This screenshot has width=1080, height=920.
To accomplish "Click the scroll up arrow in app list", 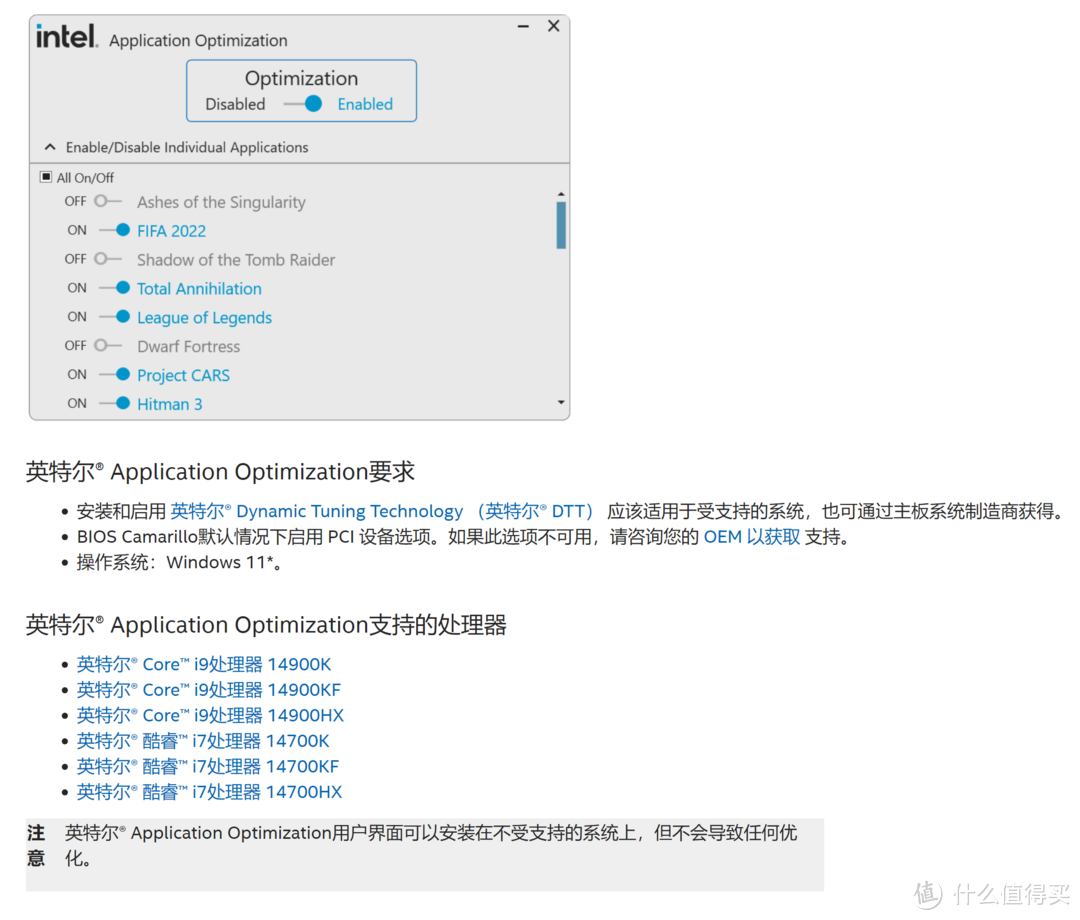I will pyautogui.click(x=561, y=194).
